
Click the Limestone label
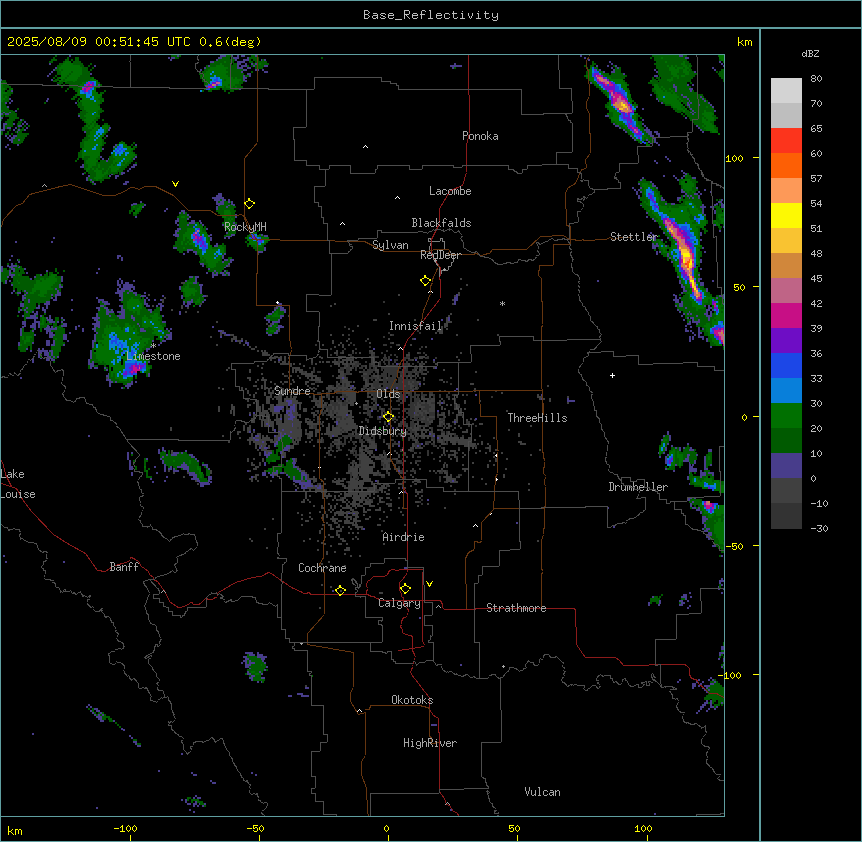153,356
